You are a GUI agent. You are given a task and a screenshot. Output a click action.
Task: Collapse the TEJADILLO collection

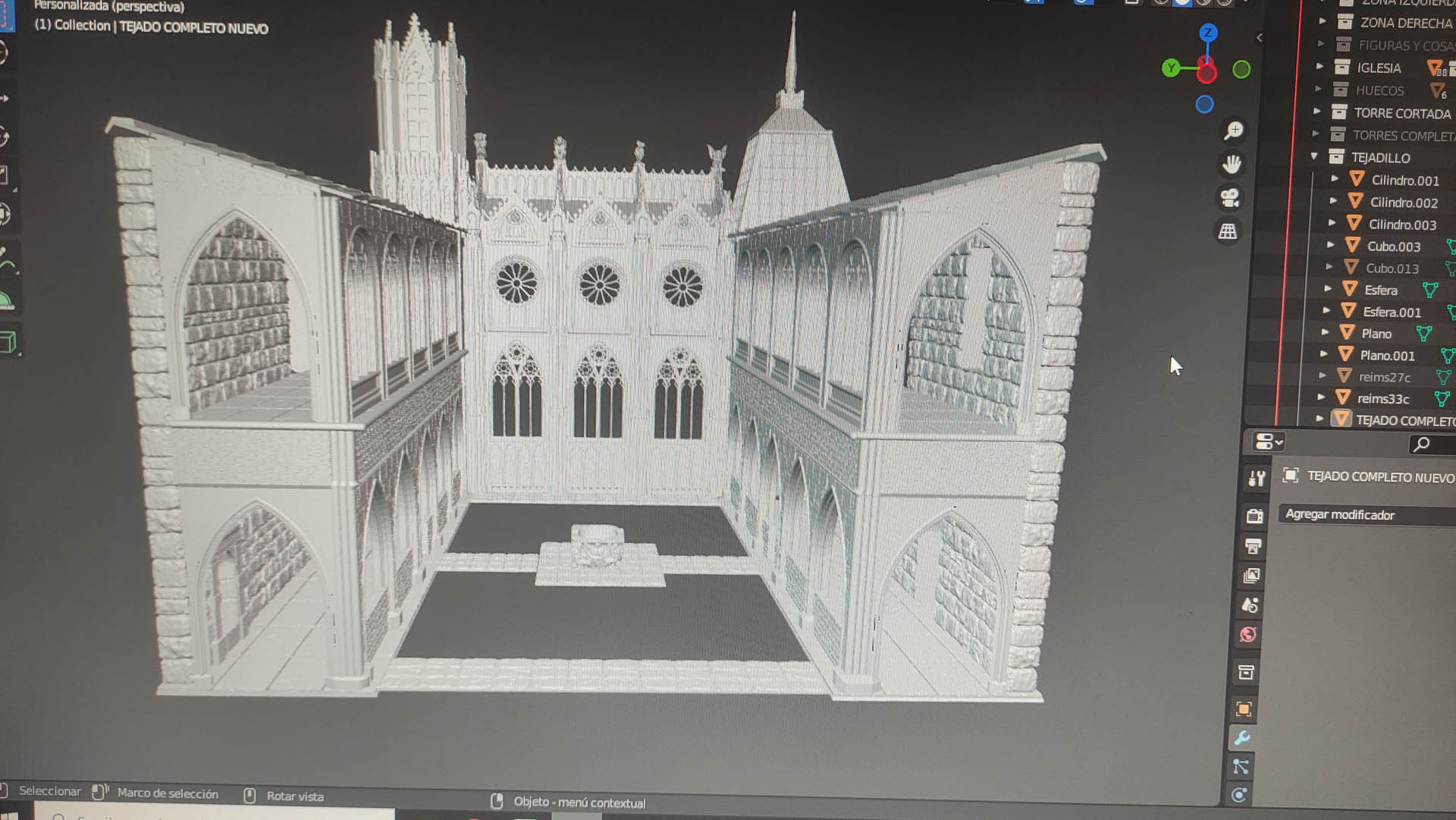click(1314, 156)
